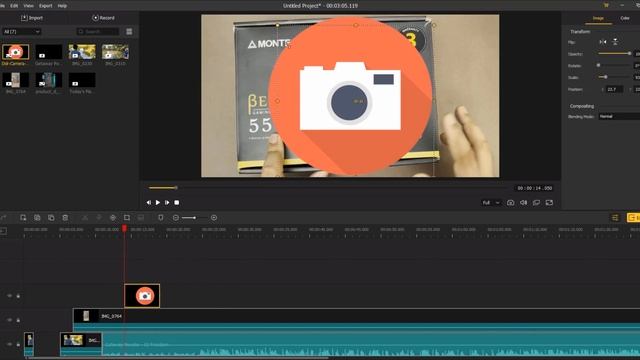Click the first timeline toolbar add-clip icon
Image resolution: width=640 pixels, height=360 pixels.
[23, 218]
